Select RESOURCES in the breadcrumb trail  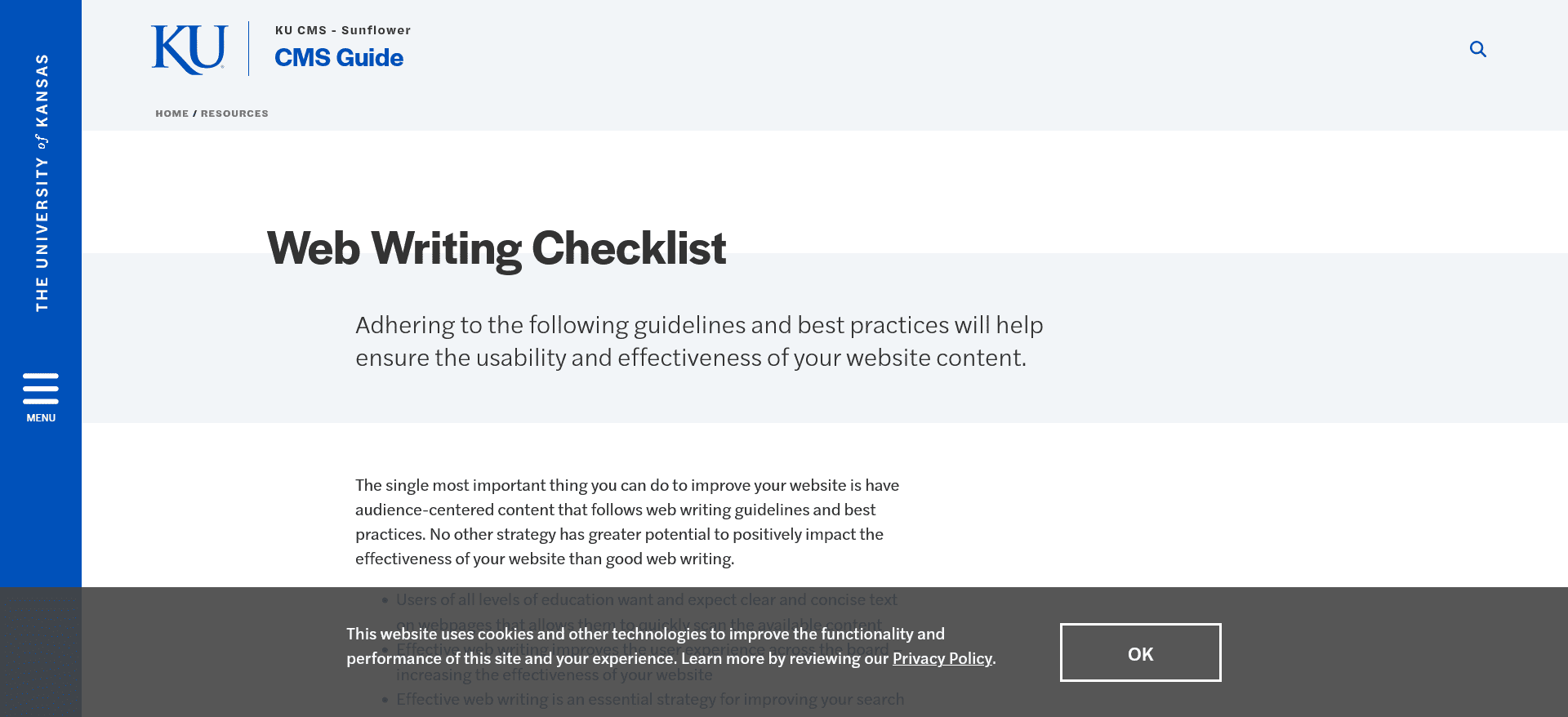[x=234, y=114]
